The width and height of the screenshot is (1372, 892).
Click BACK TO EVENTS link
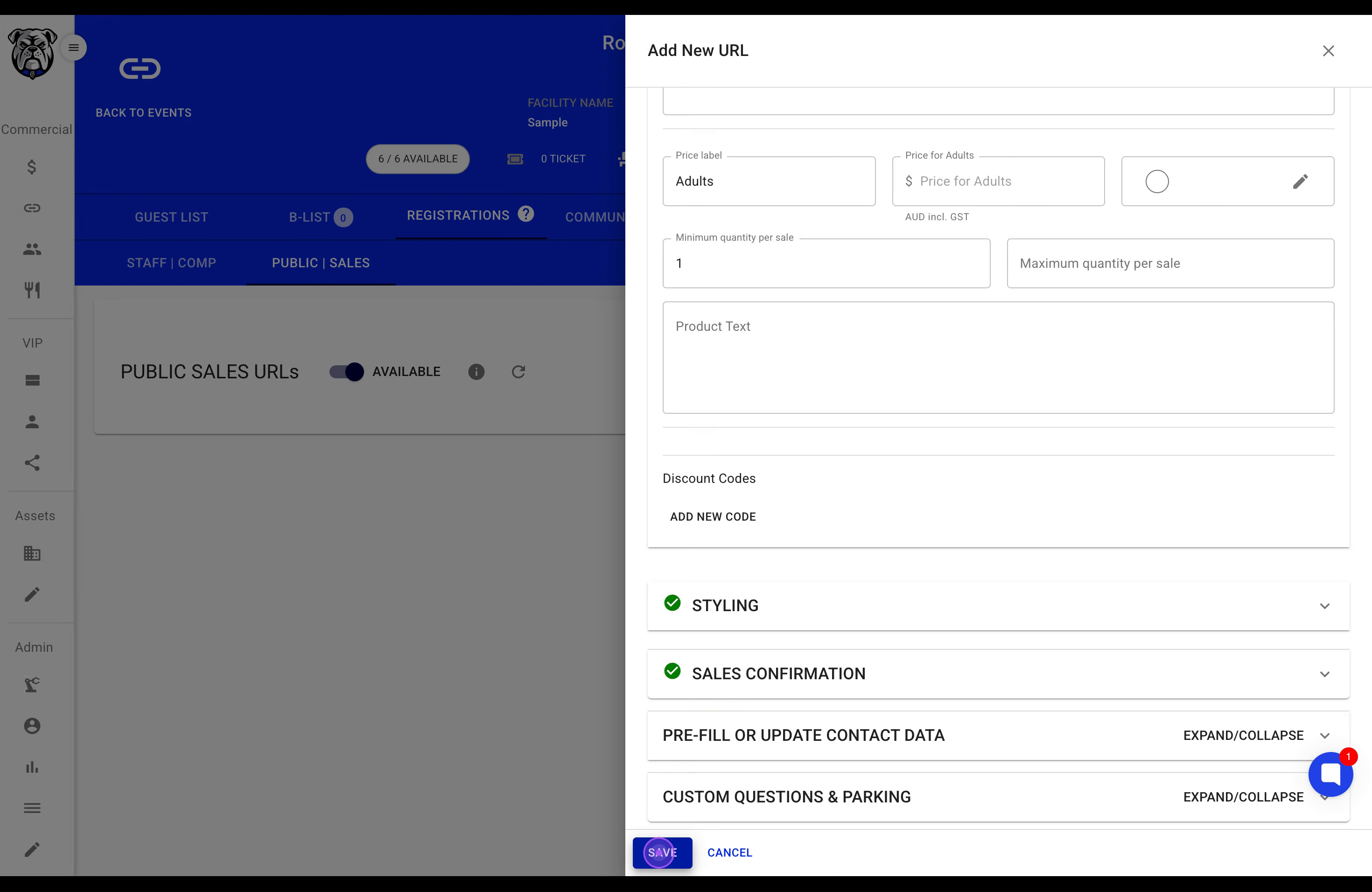(x=143, y=113)
